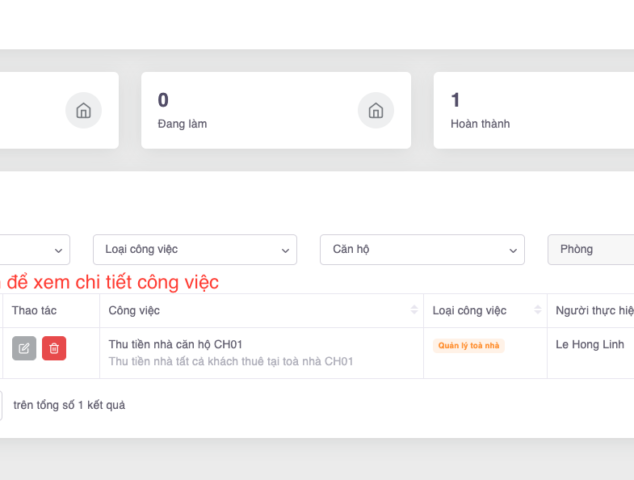Click the home icon in the leftmost card
Viewport: 634px width, 480px height.
click(84, 110)
